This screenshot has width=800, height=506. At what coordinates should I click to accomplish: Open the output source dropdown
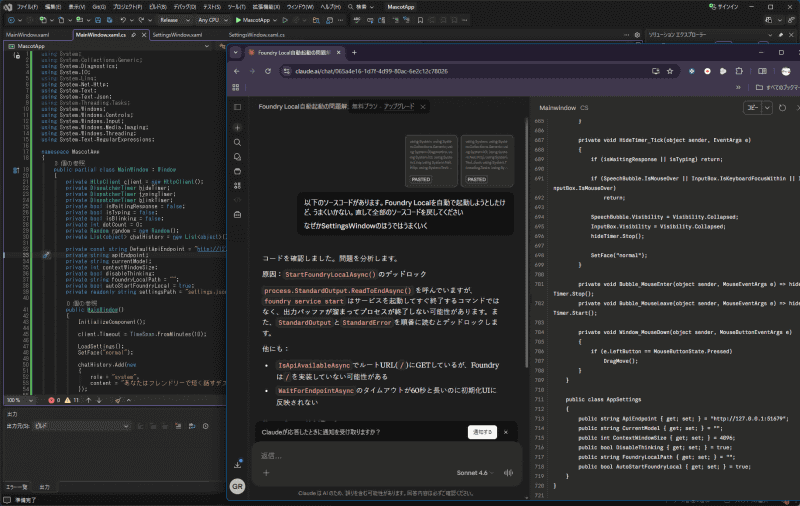[x=82, y=426]
